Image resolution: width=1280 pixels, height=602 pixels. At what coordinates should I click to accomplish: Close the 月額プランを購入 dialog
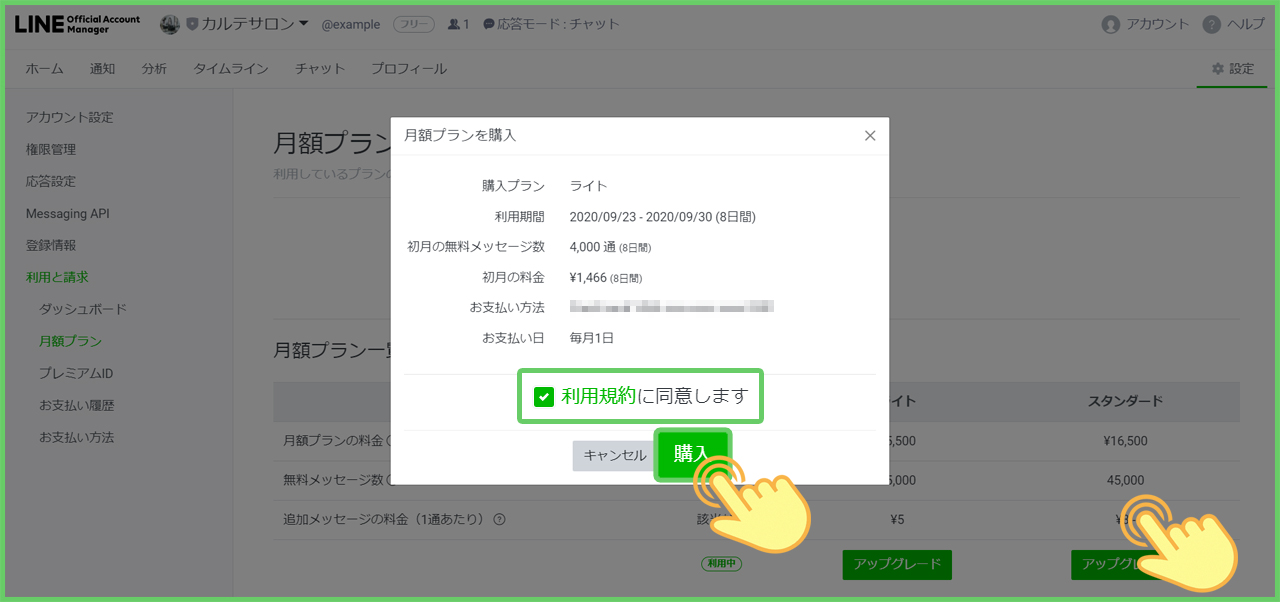[869, 136]
